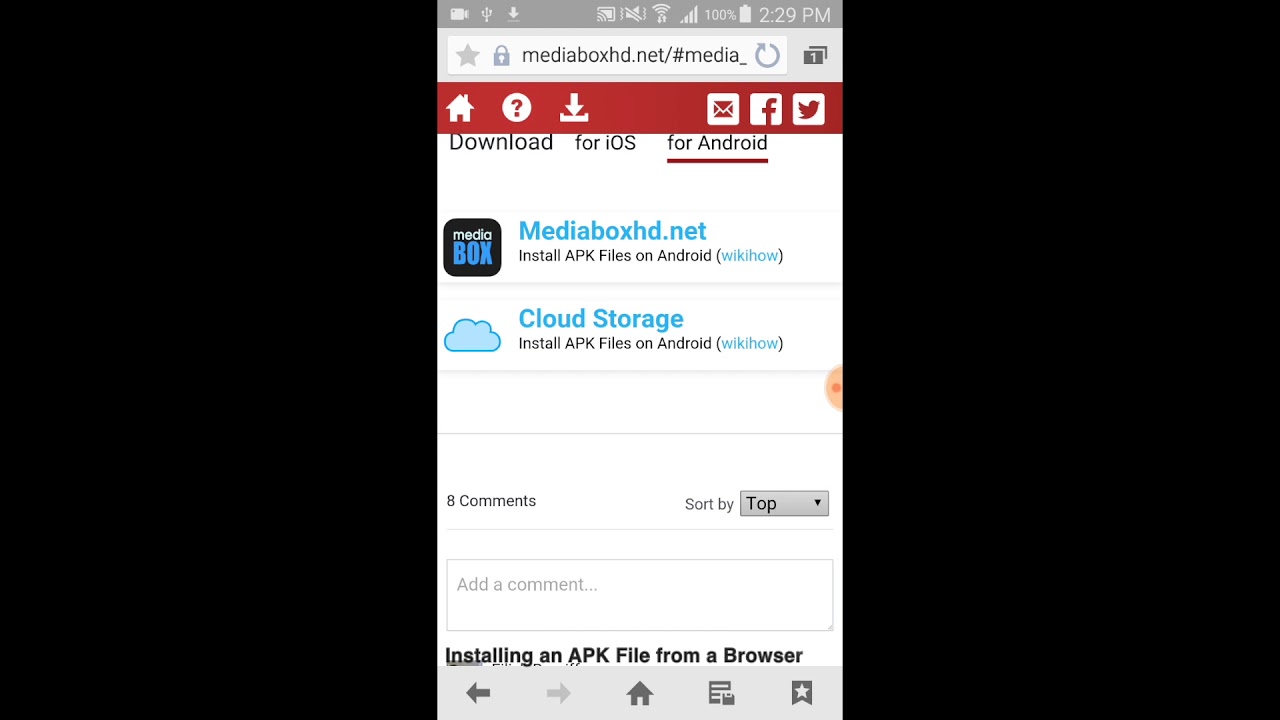The image size is (1280, 720).
Task: Tap the download arrow icon in the red bar
Action: [x=574, y=108]
